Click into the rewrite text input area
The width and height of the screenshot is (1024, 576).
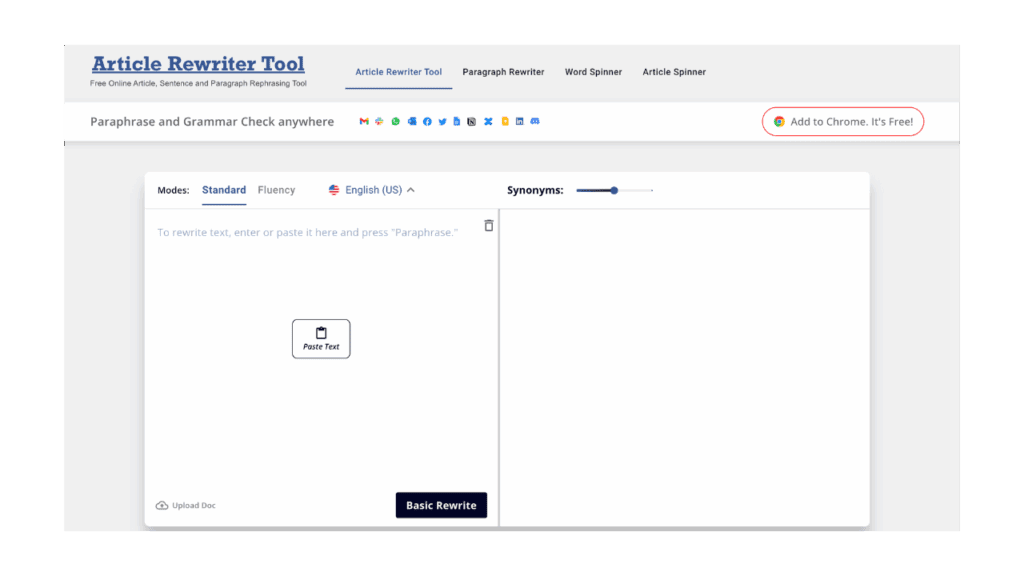(320, 366)
